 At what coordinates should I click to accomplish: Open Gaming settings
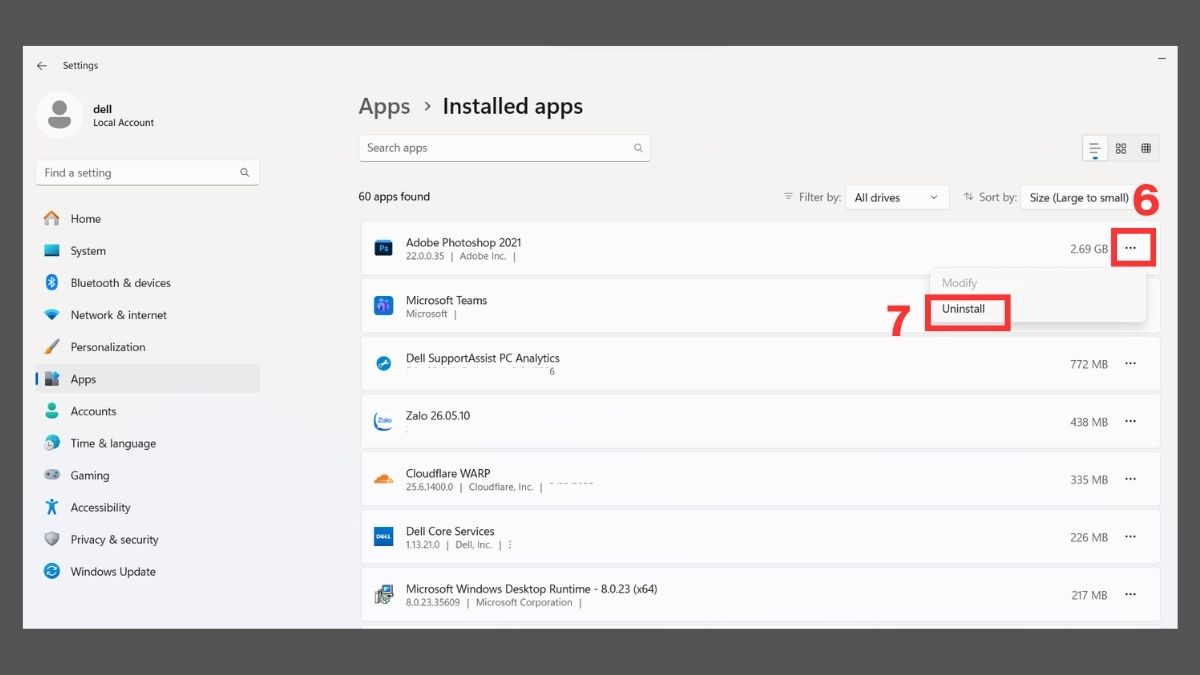coord(147,475)
